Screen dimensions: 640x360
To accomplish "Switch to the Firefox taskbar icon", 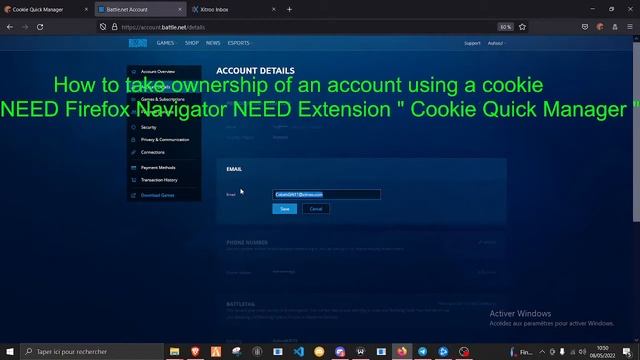I will [402, 351].
